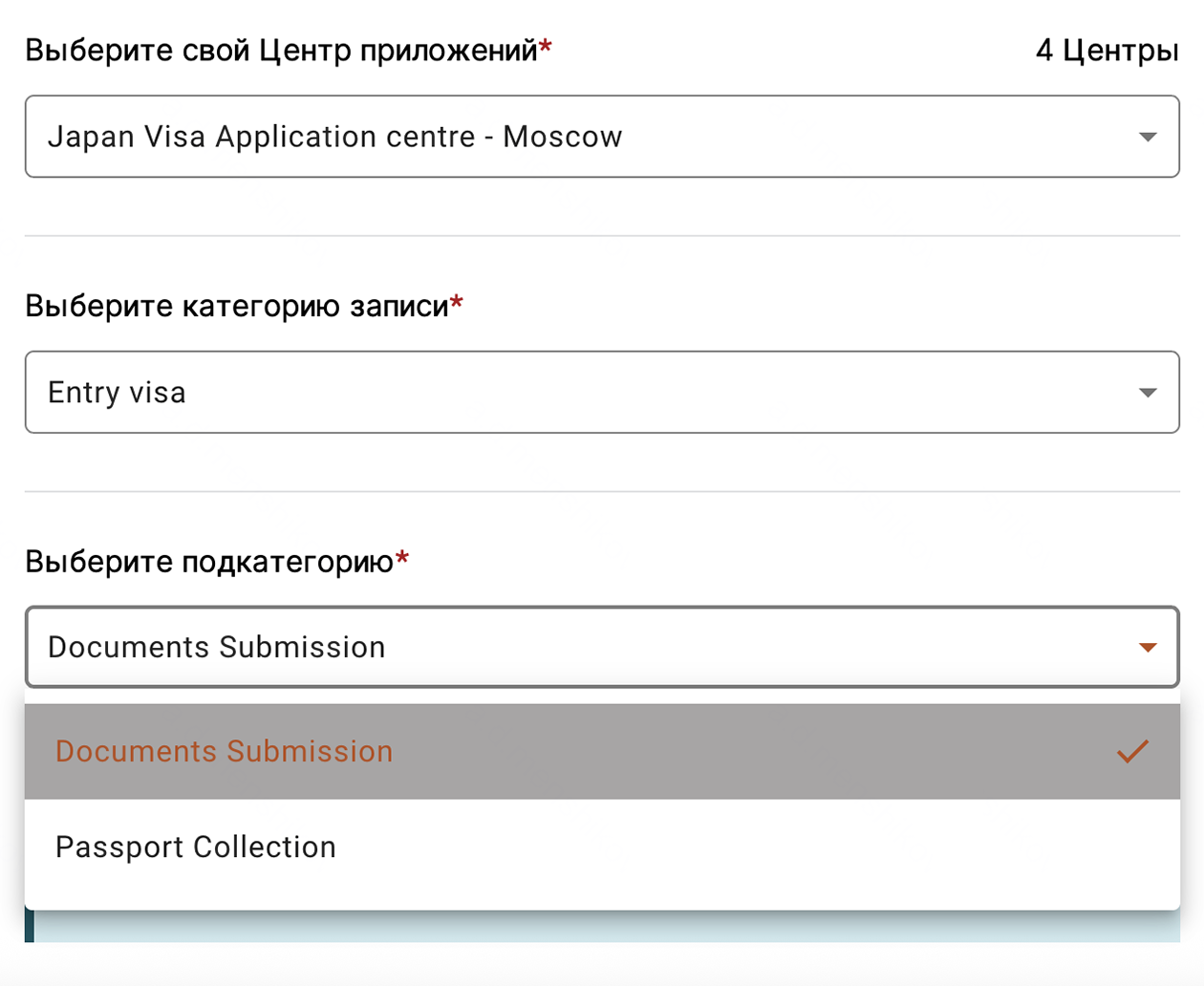Screen dimensions: 1204x986
Task: Open the Japan Visa Application centre dropdown
Action: click(x=602, y=137)
